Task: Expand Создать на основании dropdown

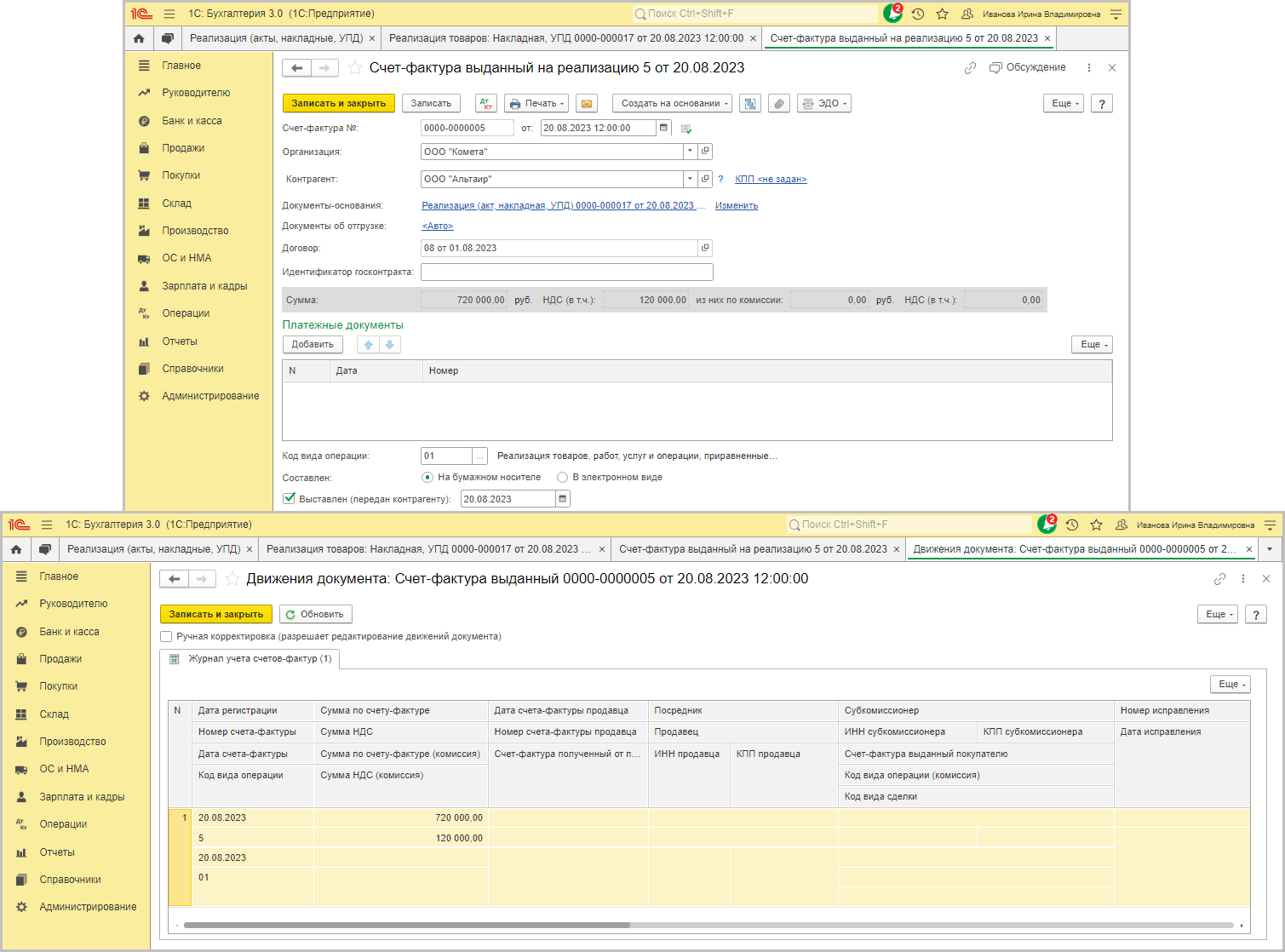Action: (x=672, y=104)
